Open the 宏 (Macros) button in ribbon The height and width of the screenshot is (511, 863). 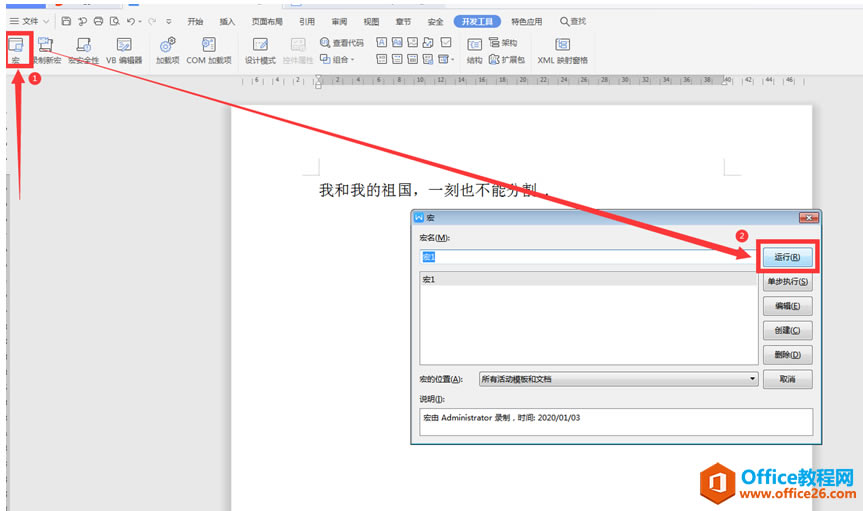pyautogui.click(x=17, y=50)
